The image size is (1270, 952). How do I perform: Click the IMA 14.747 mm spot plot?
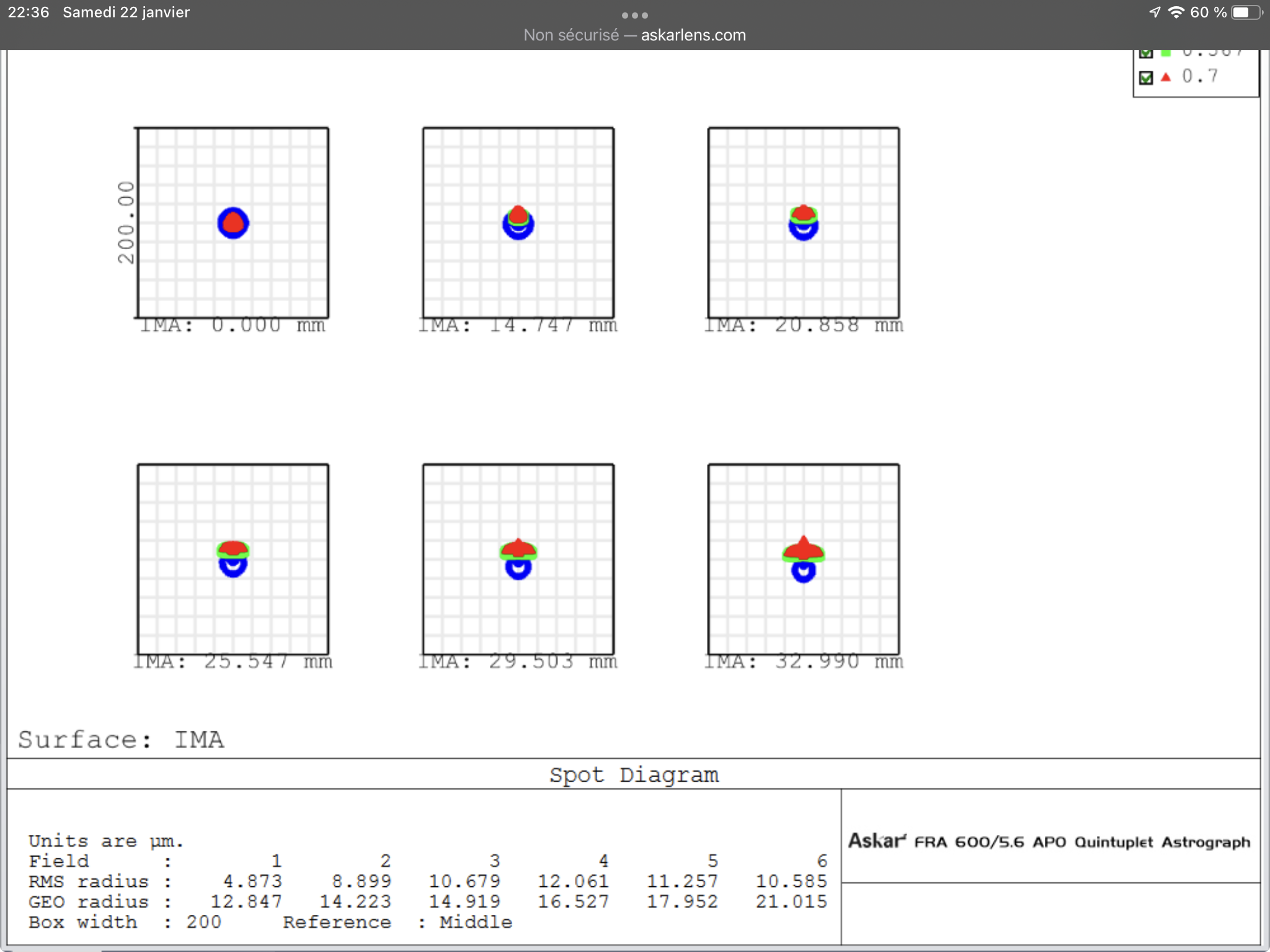[518, 223]
